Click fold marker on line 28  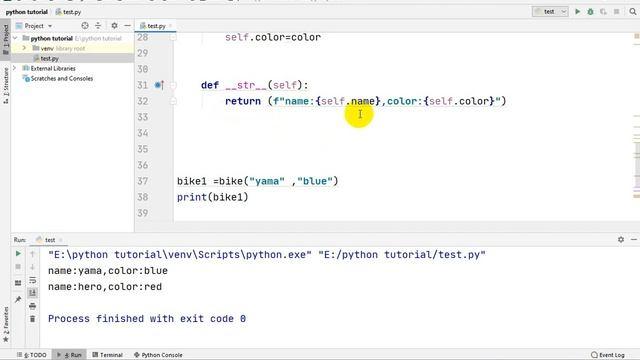[x=173, y=37]
